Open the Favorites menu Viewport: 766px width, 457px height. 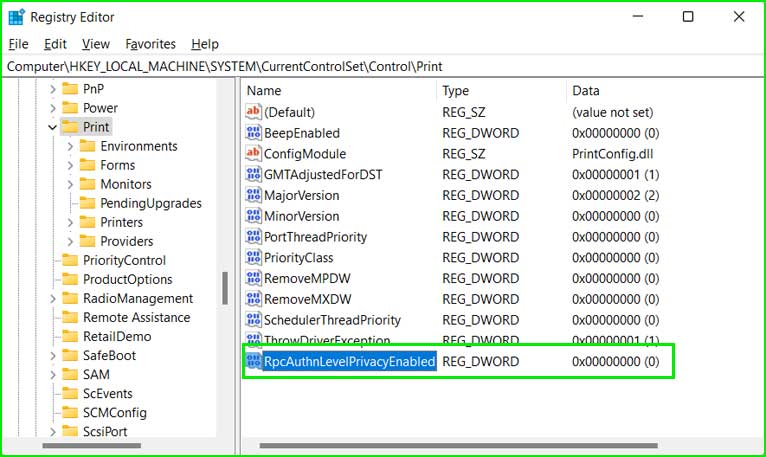[150, 44]
